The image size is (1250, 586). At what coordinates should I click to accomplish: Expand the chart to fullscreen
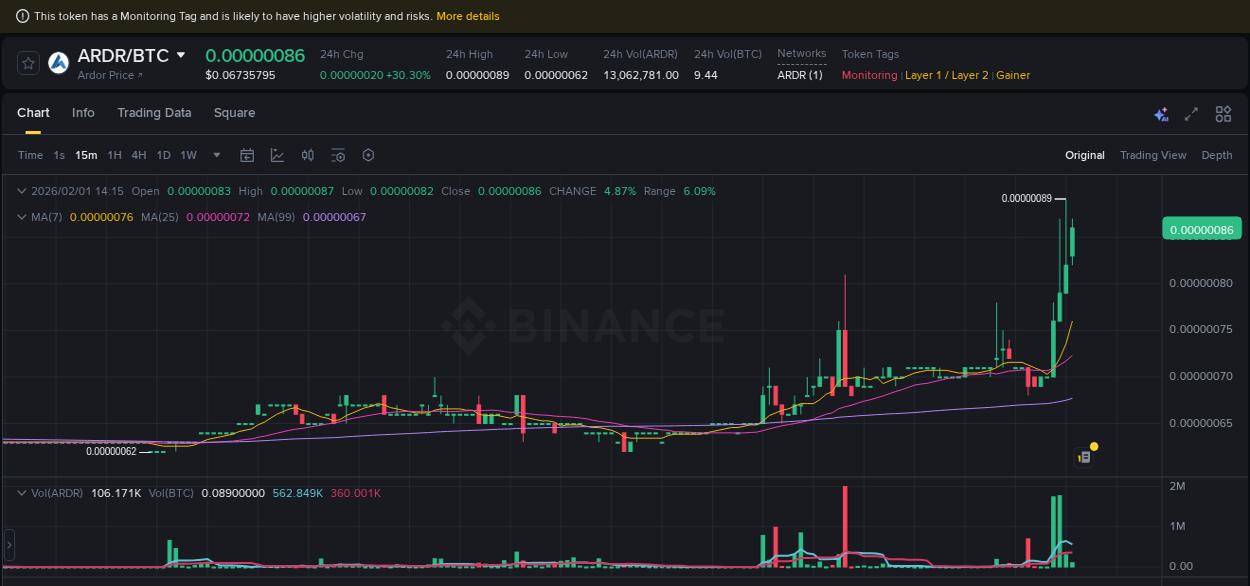[1191, 114]
